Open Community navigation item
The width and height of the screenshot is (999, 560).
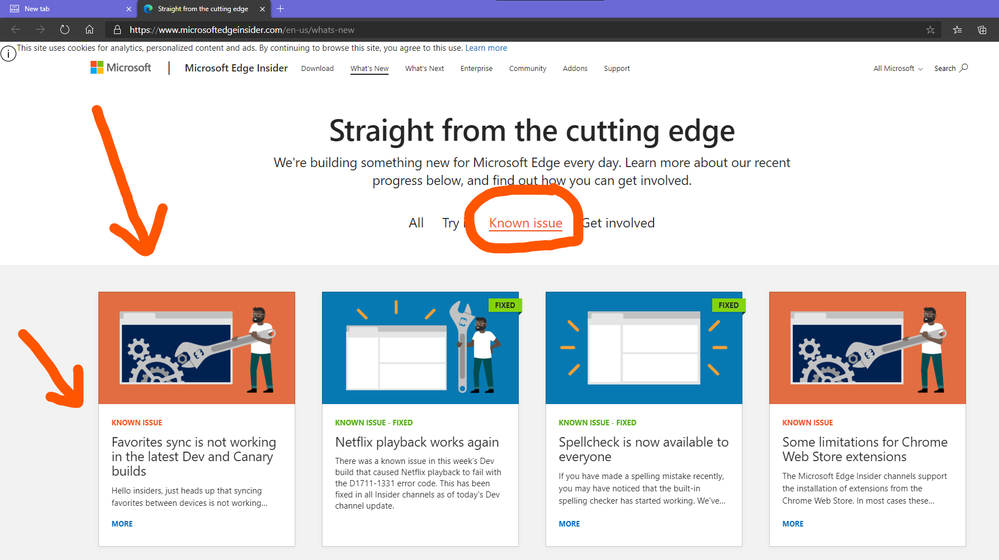tap(528, 68)
